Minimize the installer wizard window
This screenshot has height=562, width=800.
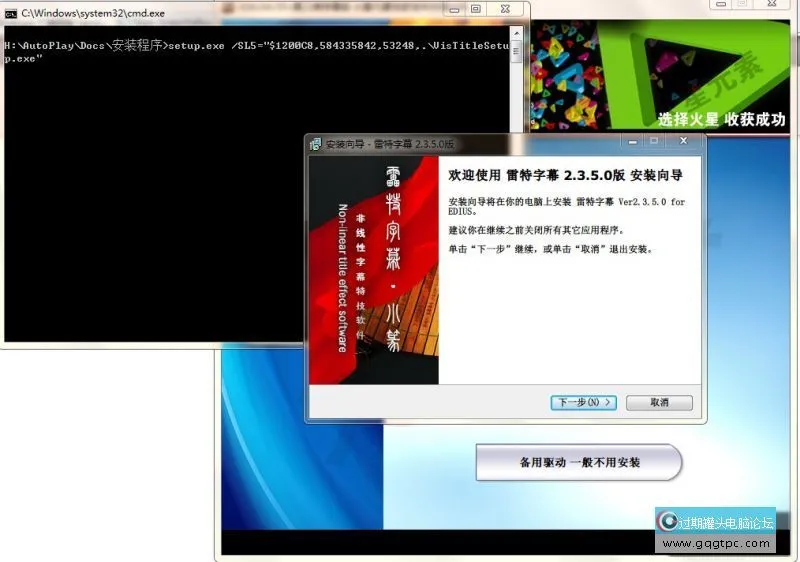pyautogui.click(x=633, y=141)
